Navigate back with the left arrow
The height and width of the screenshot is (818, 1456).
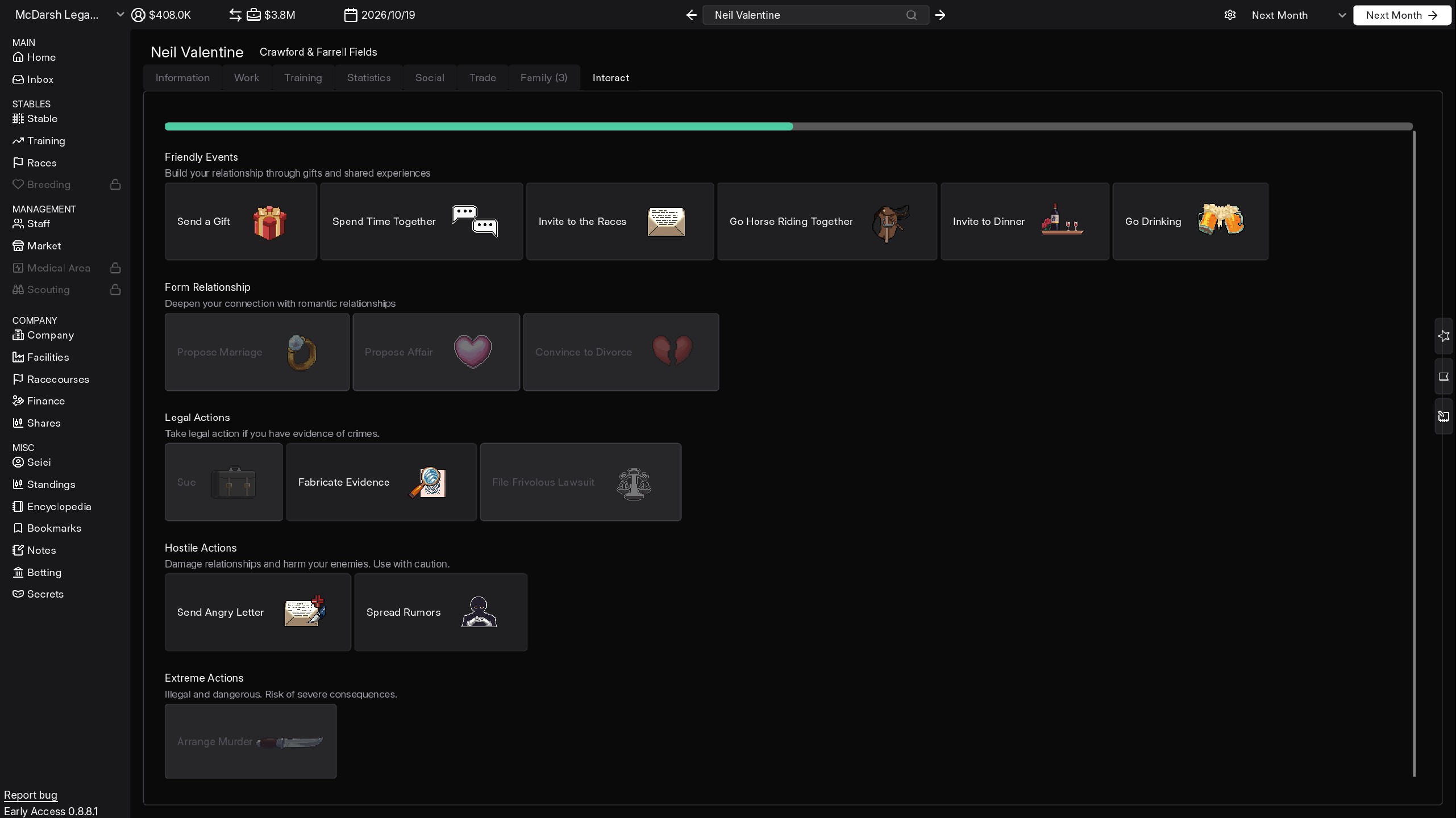click(x=691, y=15)
